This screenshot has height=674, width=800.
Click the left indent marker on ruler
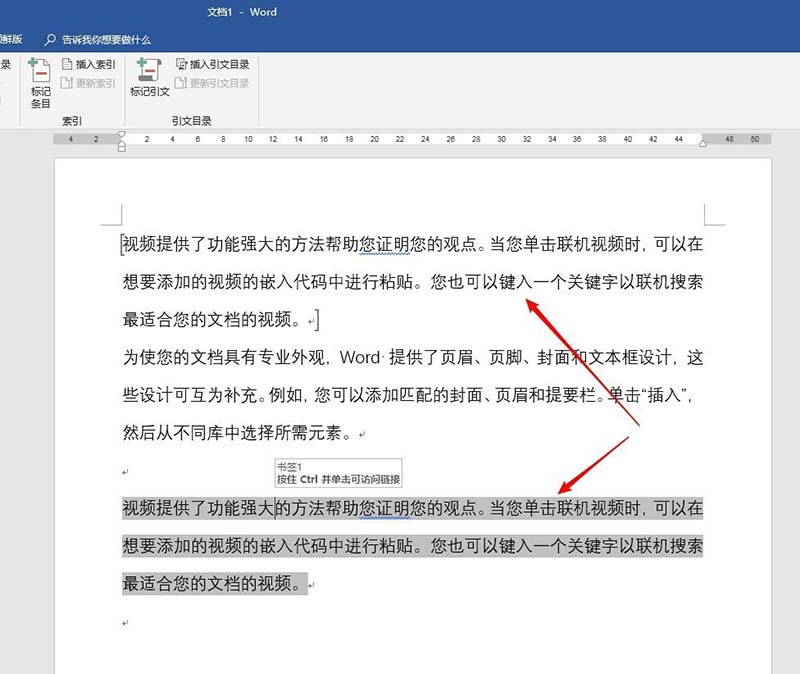click(122, 147)
